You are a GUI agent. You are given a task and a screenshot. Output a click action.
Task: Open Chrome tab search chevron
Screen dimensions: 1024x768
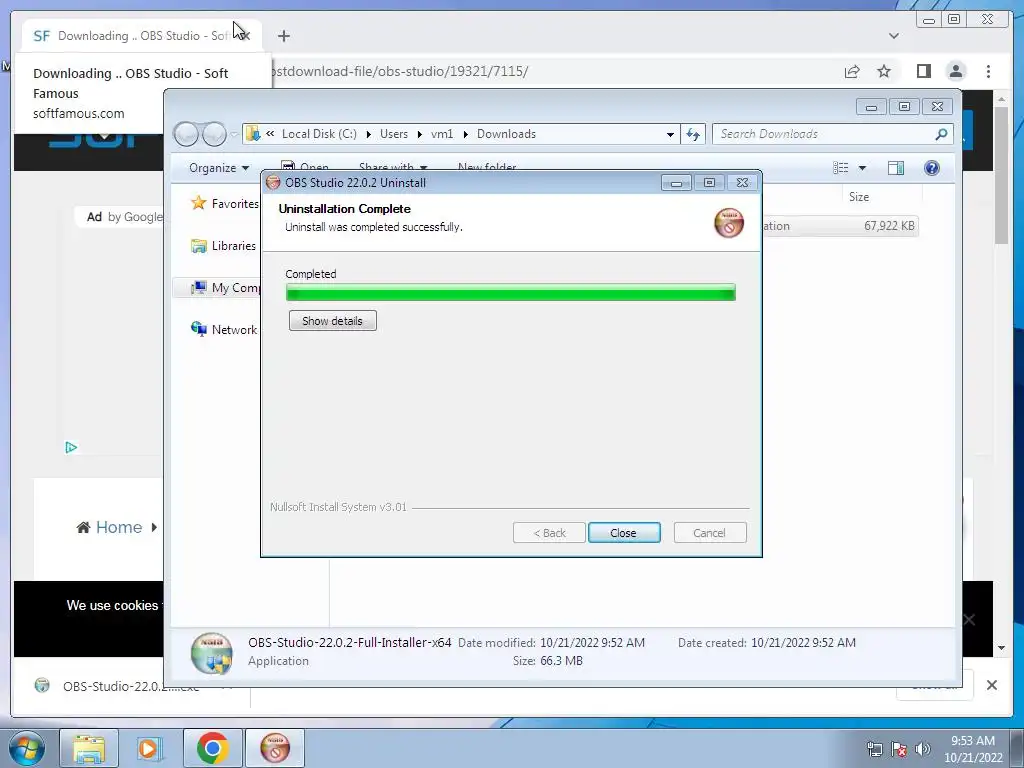click(893, 36)
